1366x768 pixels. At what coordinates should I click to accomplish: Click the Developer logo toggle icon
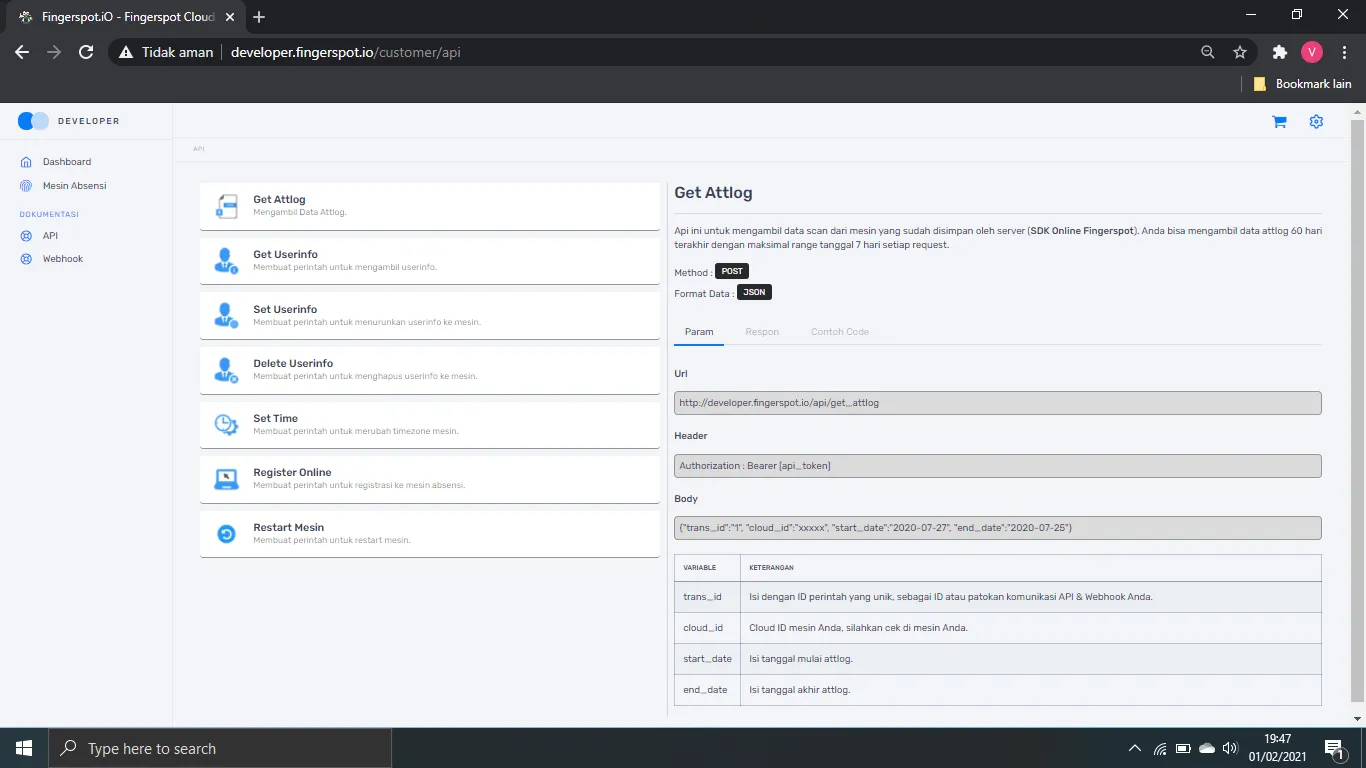[x=33, y=121]
